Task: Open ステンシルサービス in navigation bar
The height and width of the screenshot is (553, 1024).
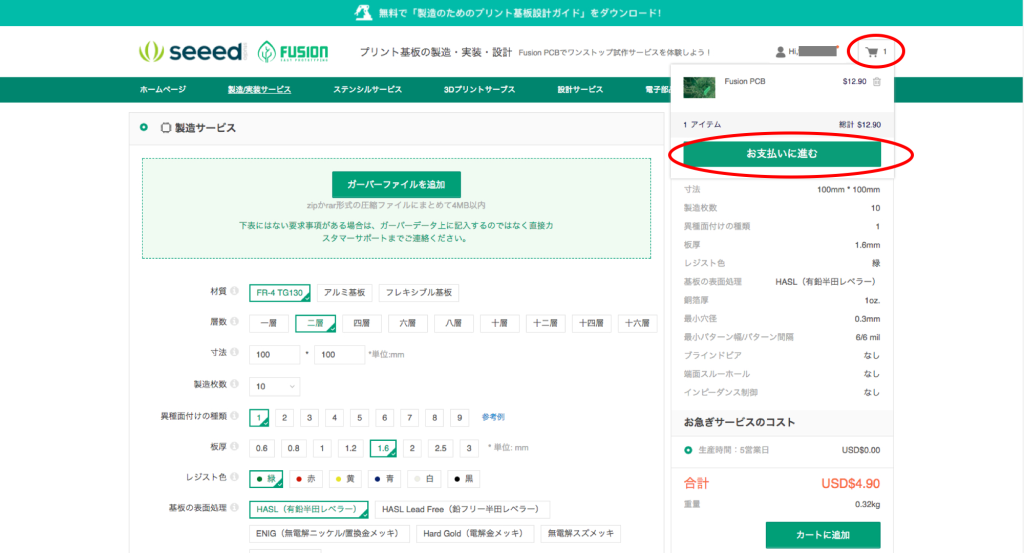Action: pyautogui.click(x=367, y=90)
